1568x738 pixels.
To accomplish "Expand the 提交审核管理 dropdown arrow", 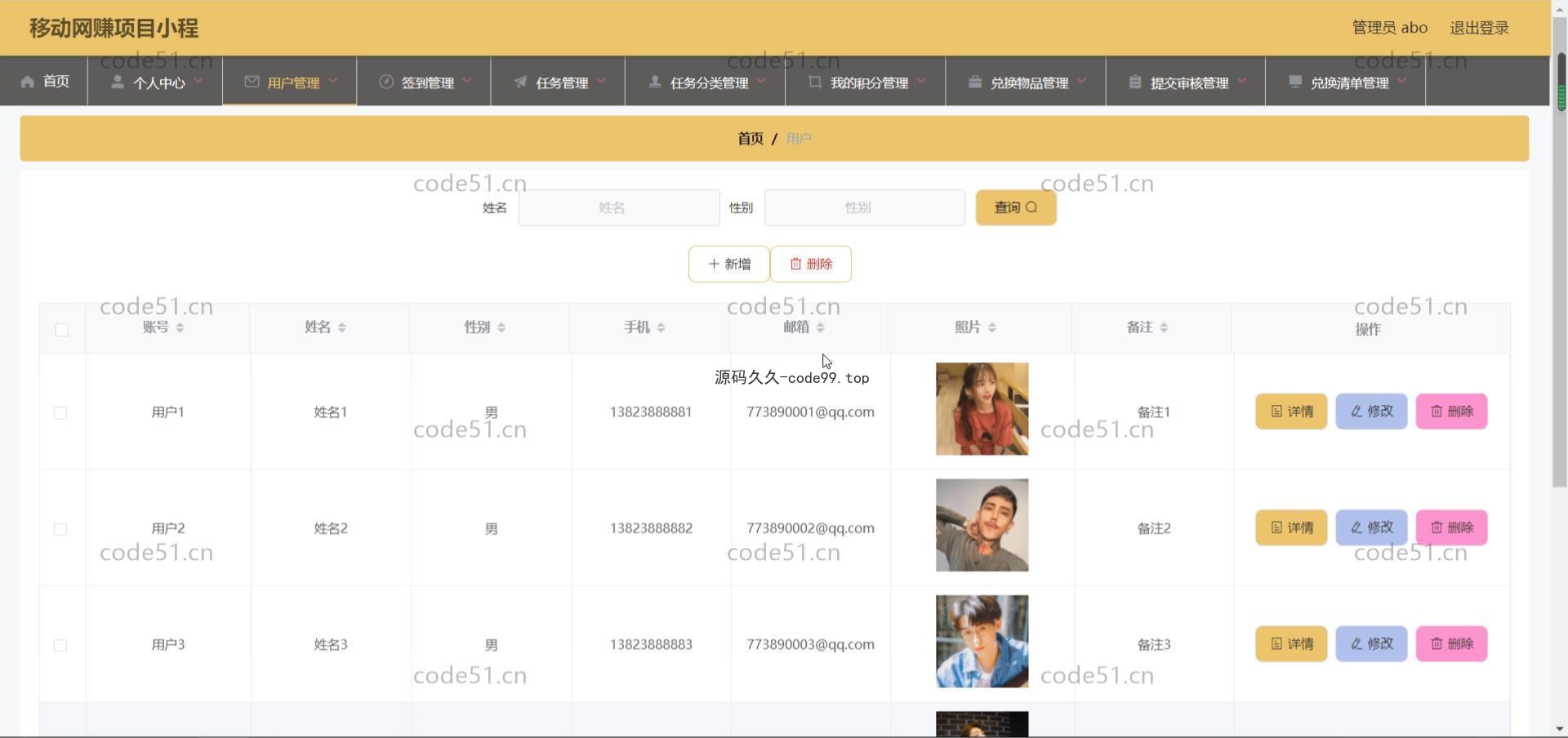I will [1242, 81].
